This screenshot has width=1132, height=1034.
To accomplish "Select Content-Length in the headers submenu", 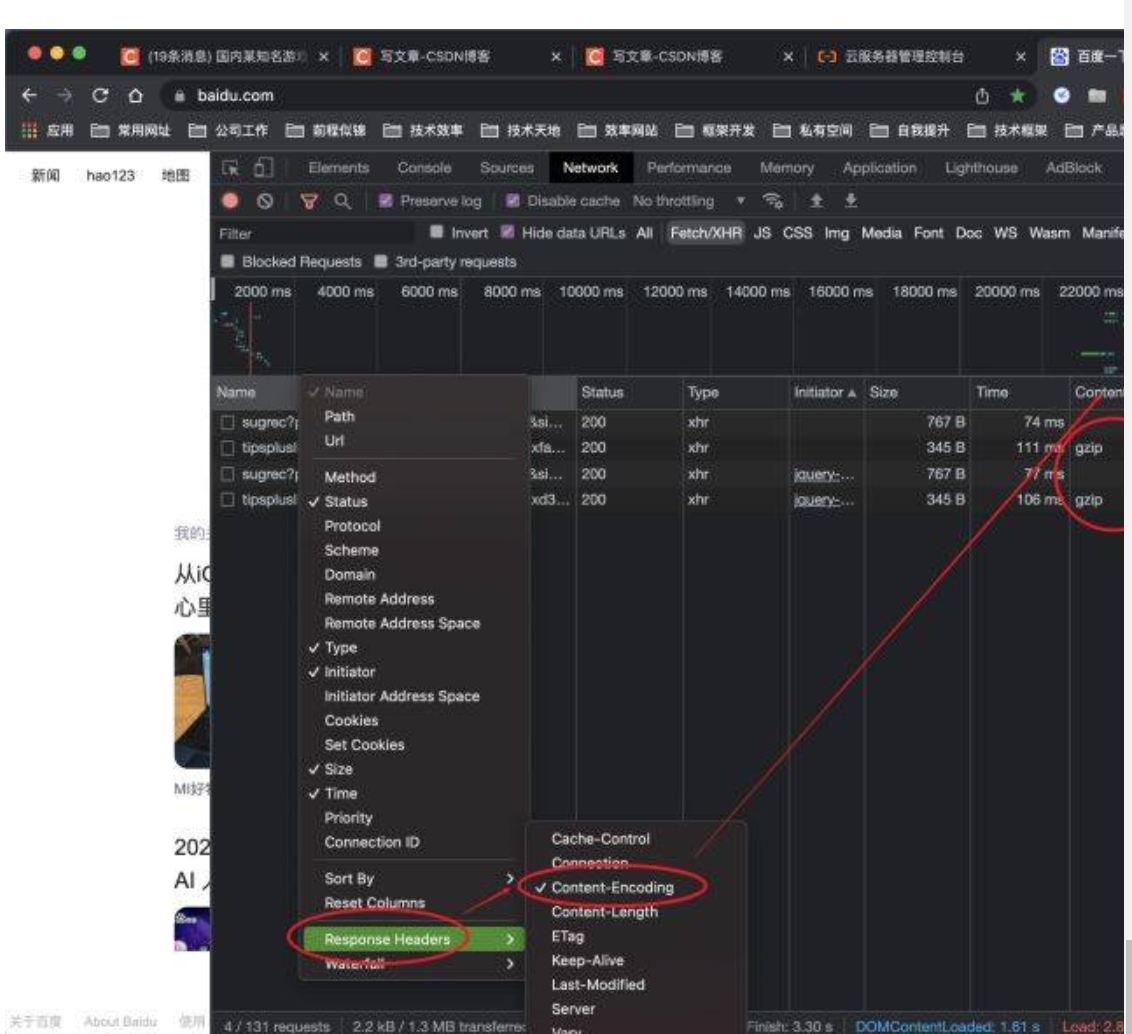I will tap(604, 912).
